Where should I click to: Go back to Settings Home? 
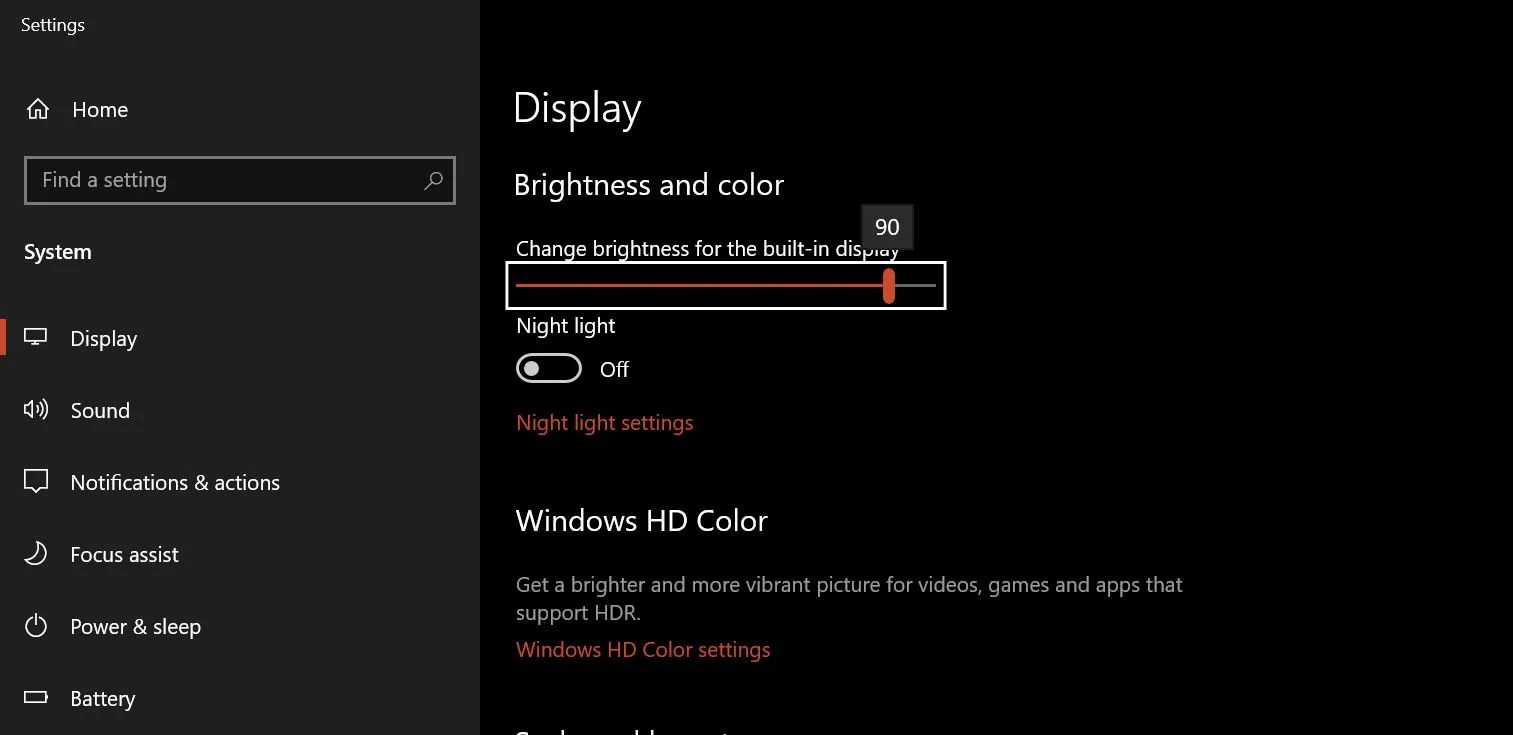(99, 109)
